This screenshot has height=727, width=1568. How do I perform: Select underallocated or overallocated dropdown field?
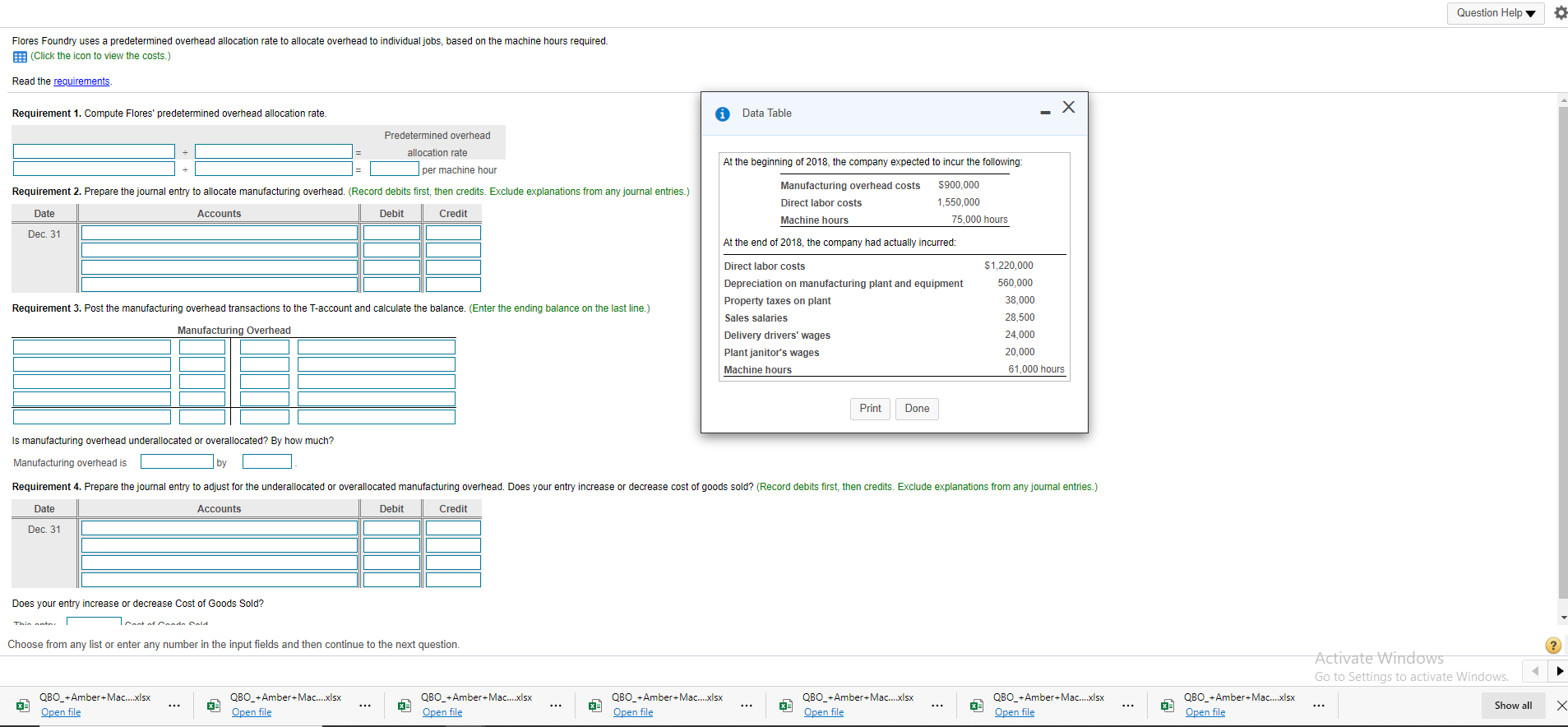[177, 461]
